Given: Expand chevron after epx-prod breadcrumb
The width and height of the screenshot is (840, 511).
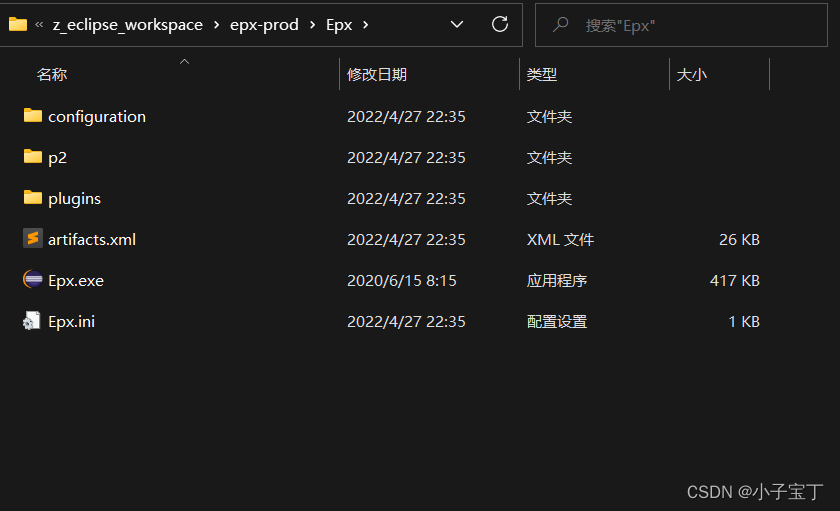Looking at the screenshot, I should (312, 25).
